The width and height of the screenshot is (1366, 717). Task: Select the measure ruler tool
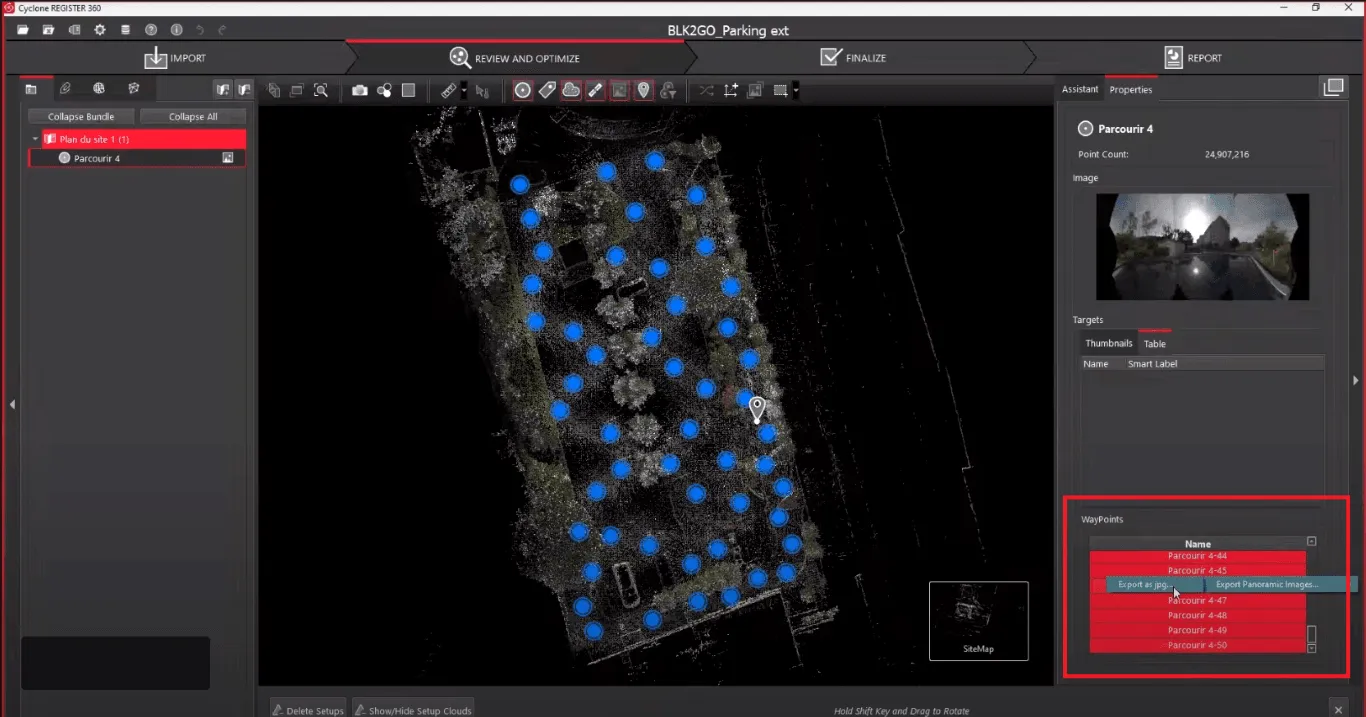pyautogui.click(x=449, y=91)
